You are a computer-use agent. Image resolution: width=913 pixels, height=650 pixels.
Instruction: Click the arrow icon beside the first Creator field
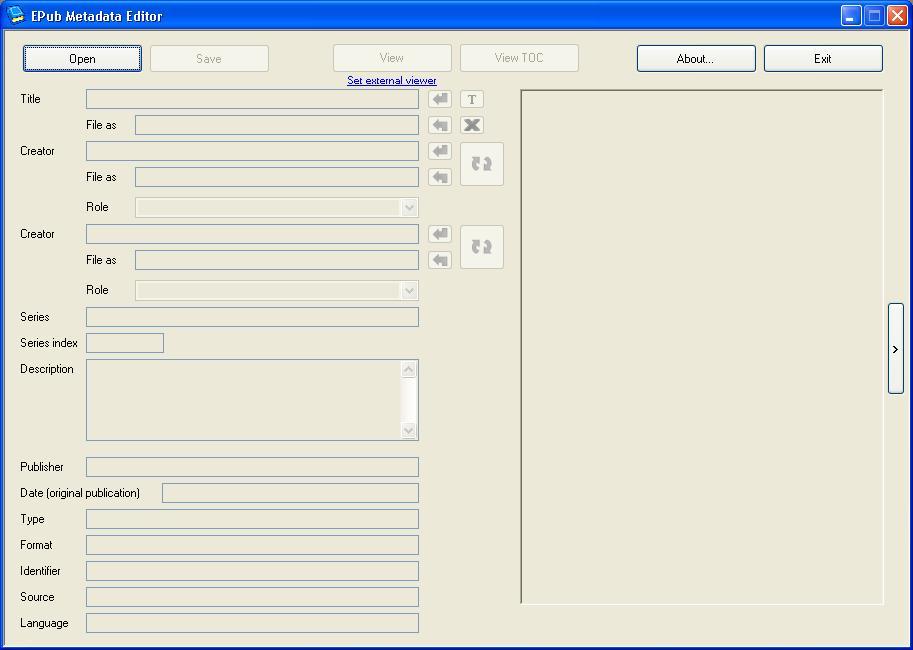tap(438, 150)
